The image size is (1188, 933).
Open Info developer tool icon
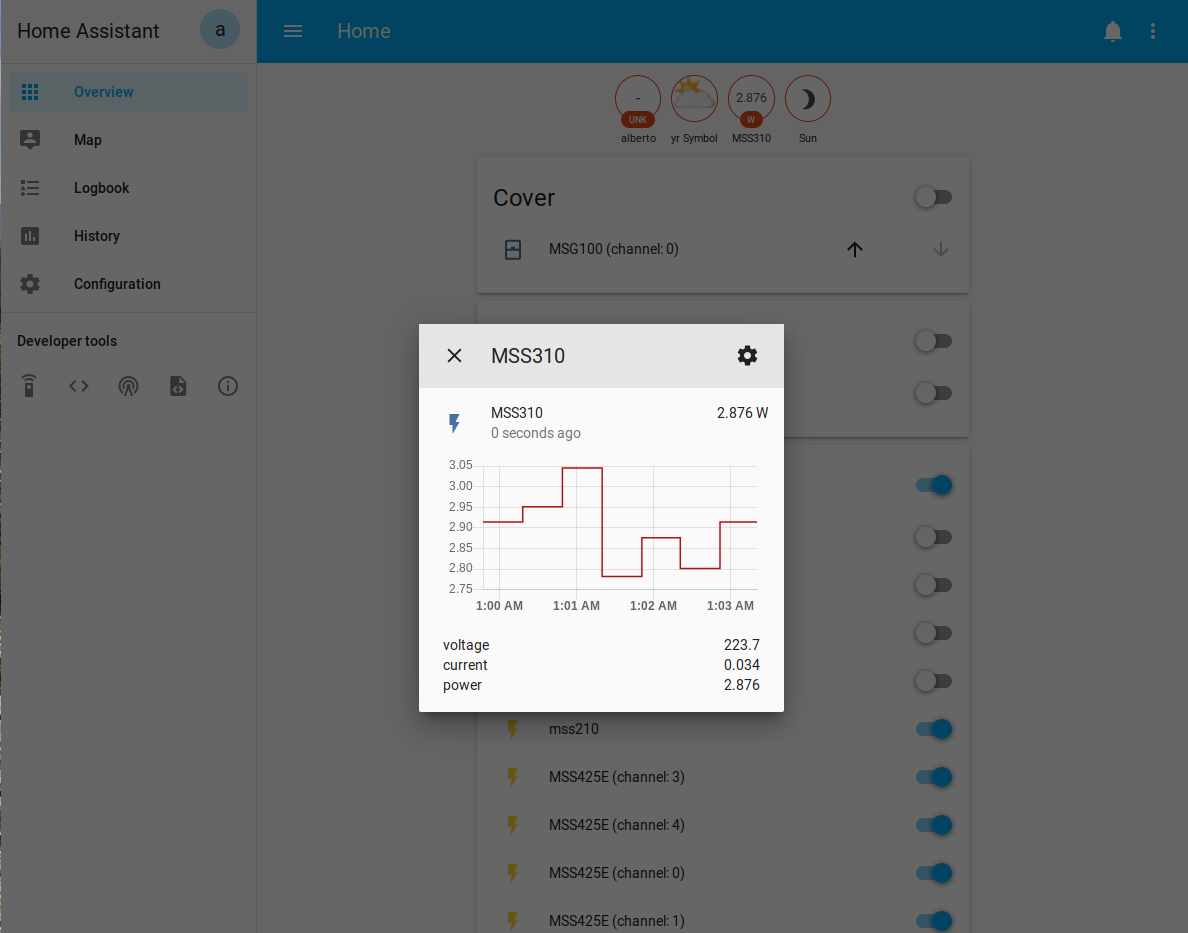228,386
